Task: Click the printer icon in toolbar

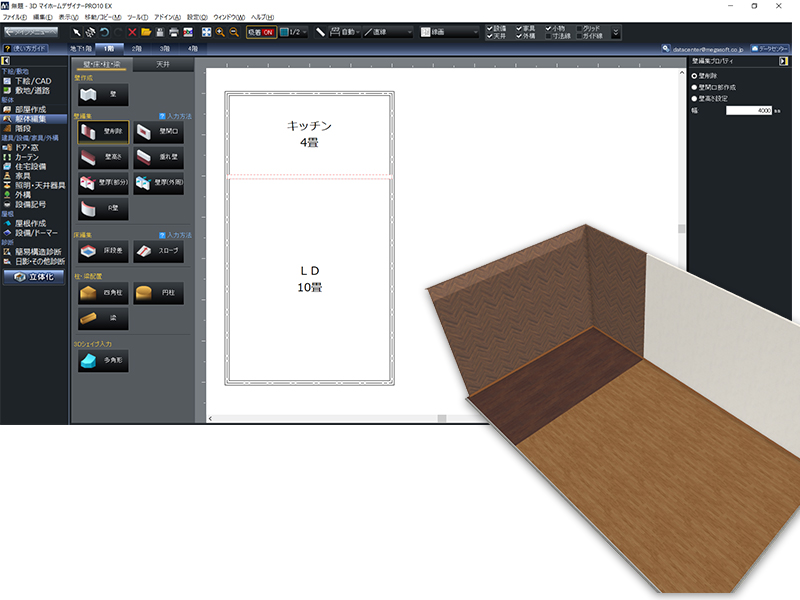Action: (174, 32)
